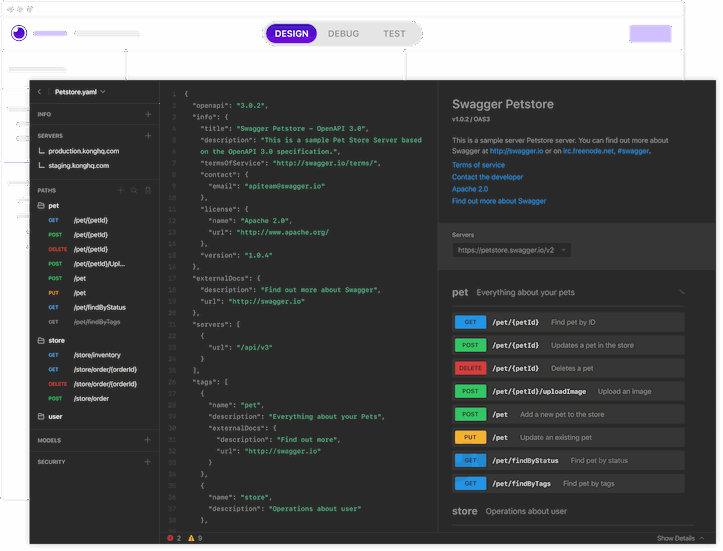The height and width of the screenshot is (551, 723).
Task: Open the Terms of service link
Action: pyautogui.click(x=478, y=165)
